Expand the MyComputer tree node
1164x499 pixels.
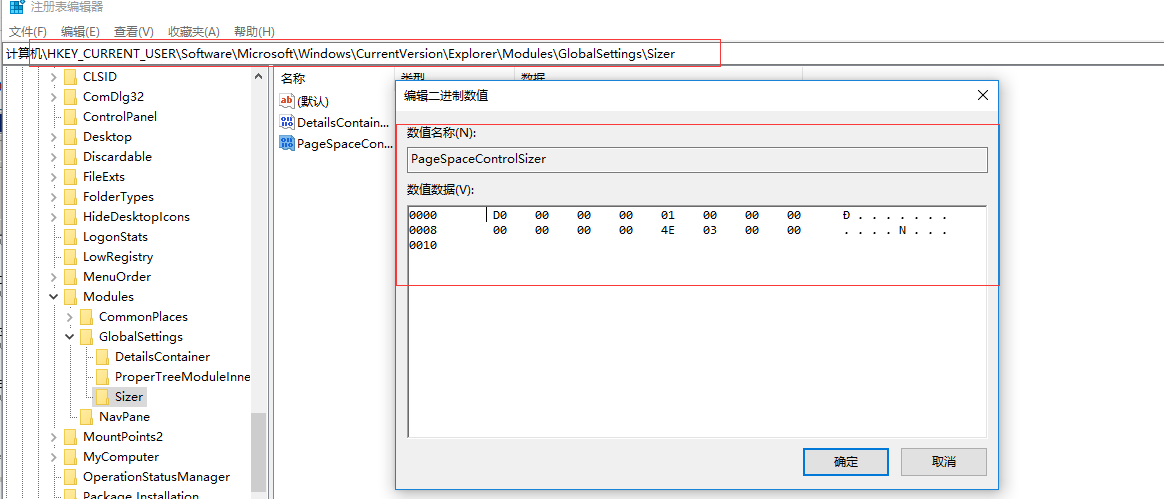point(53,457)
